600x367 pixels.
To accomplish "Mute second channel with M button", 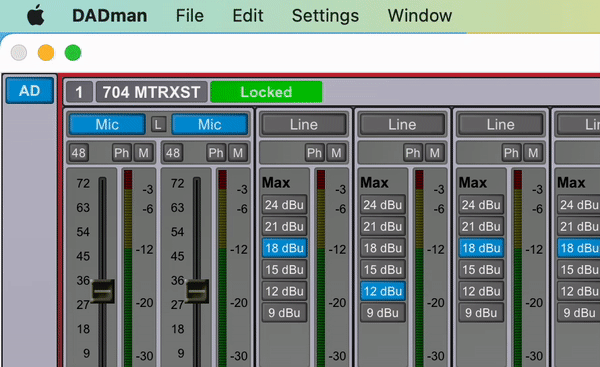I will click(238, 153).
